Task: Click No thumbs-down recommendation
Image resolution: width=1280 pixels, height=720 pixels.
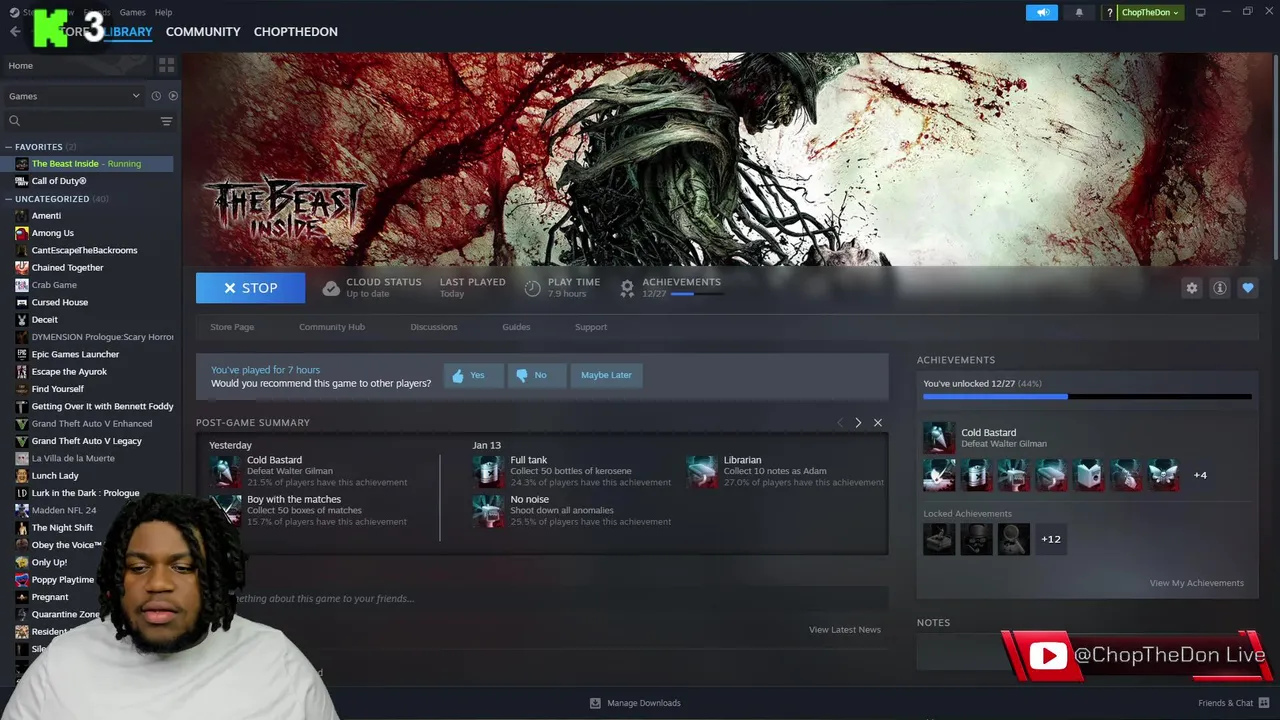Action: (537, 375)
